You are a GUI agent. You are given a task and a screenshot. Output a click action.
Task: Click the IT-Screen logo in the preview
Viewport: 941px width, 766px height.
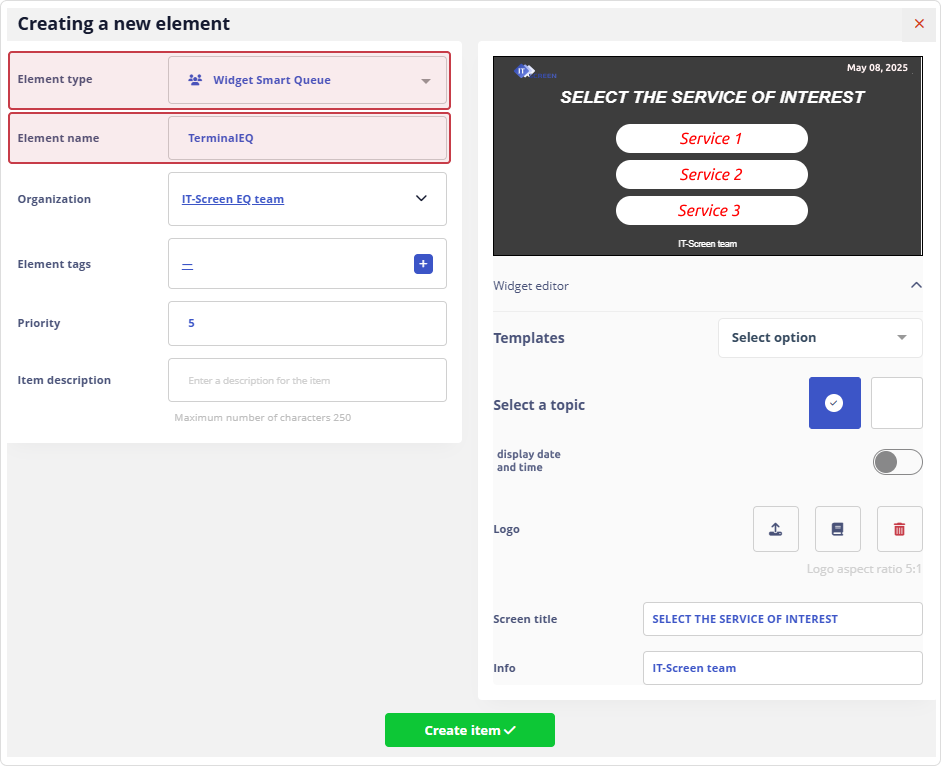click(x=534, y=72)
